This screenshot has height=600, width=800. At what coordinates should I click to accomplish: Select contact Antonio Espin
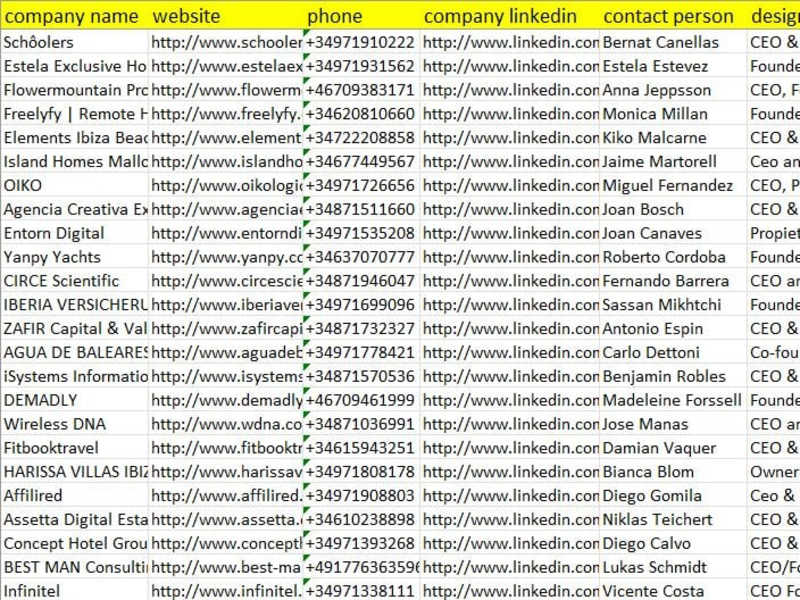[673, 329]
